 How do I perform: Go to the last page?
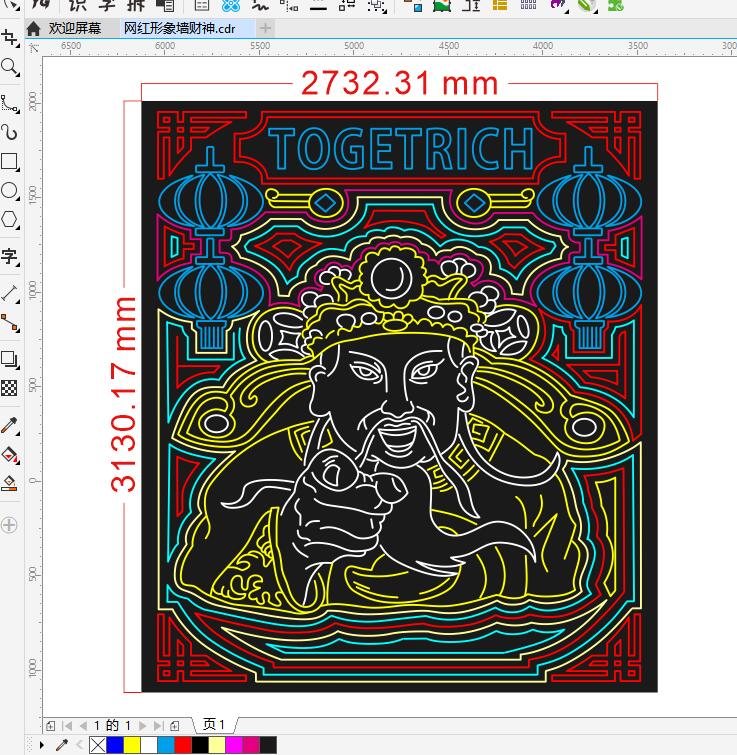pos(158,726)
